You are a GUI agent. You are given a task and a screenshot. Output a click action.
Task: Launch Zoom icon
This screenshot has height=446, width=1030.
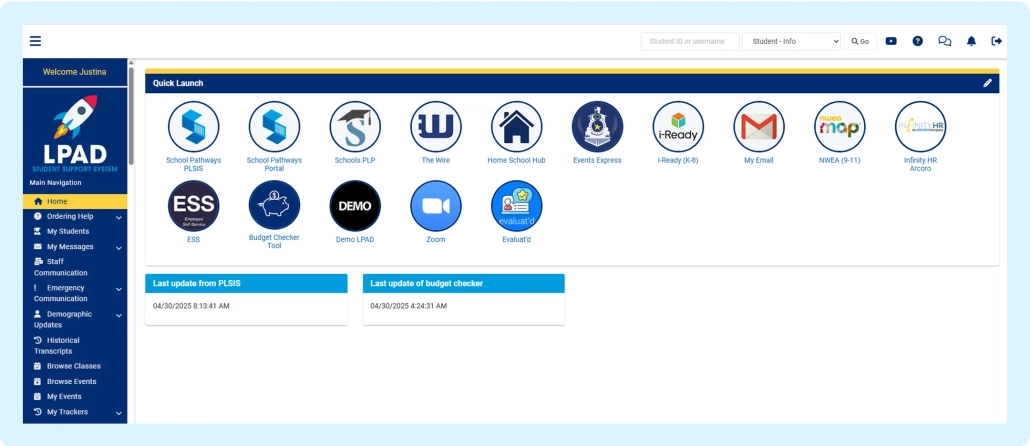point(436,206)
